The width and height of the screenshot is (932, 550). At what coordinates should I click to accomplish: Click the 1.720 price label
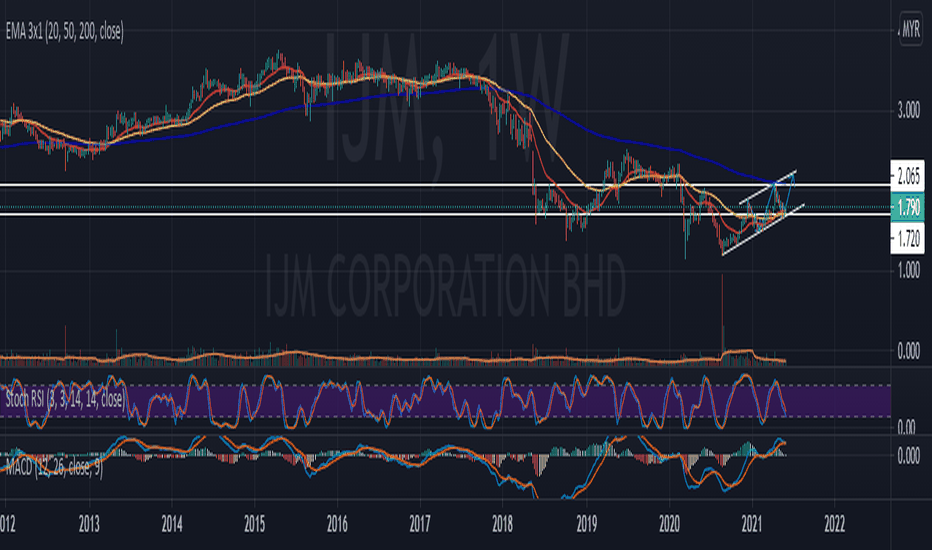click(x=907, y=238)
